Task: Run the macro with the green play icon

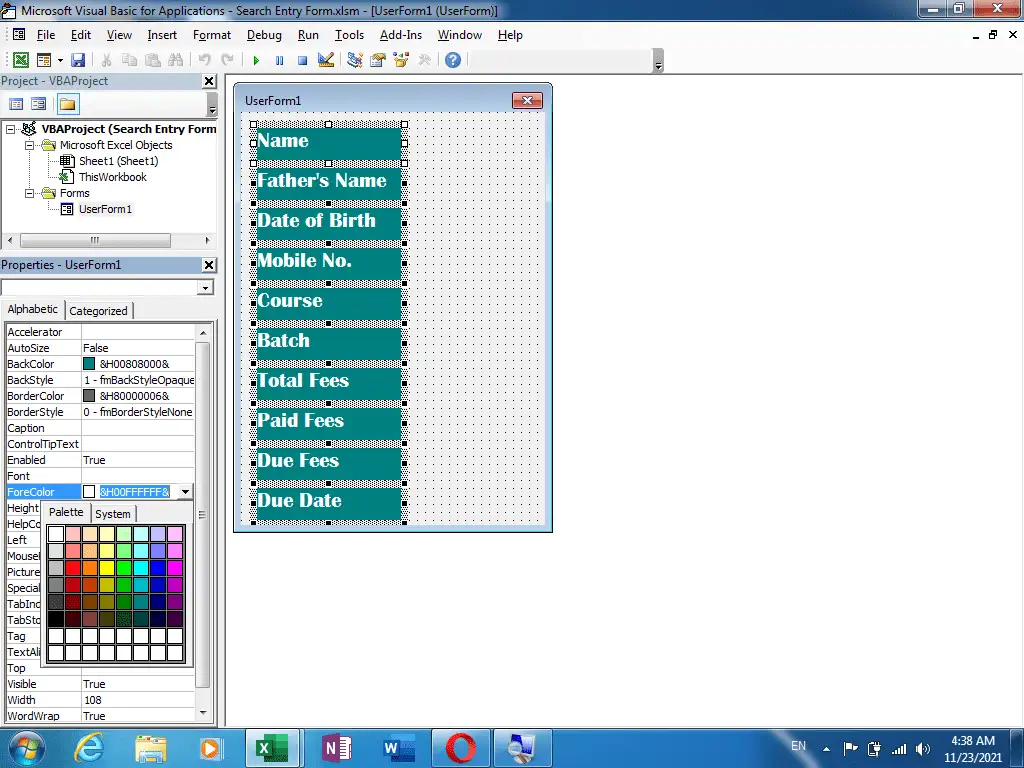Action: [x=256, y=60]
